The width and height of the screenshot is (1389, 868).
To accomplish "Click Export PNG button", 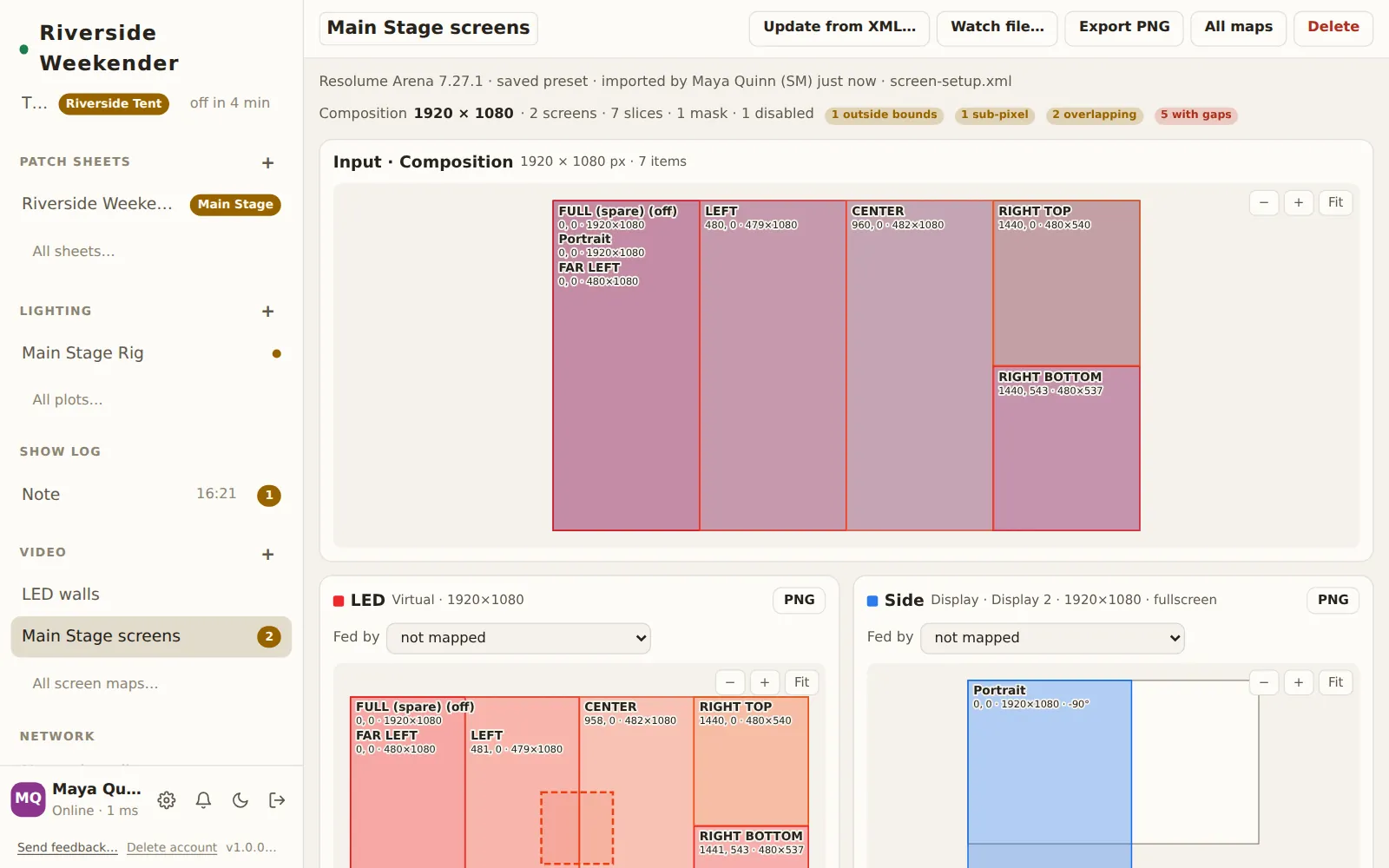I will tap(1124, 28).
